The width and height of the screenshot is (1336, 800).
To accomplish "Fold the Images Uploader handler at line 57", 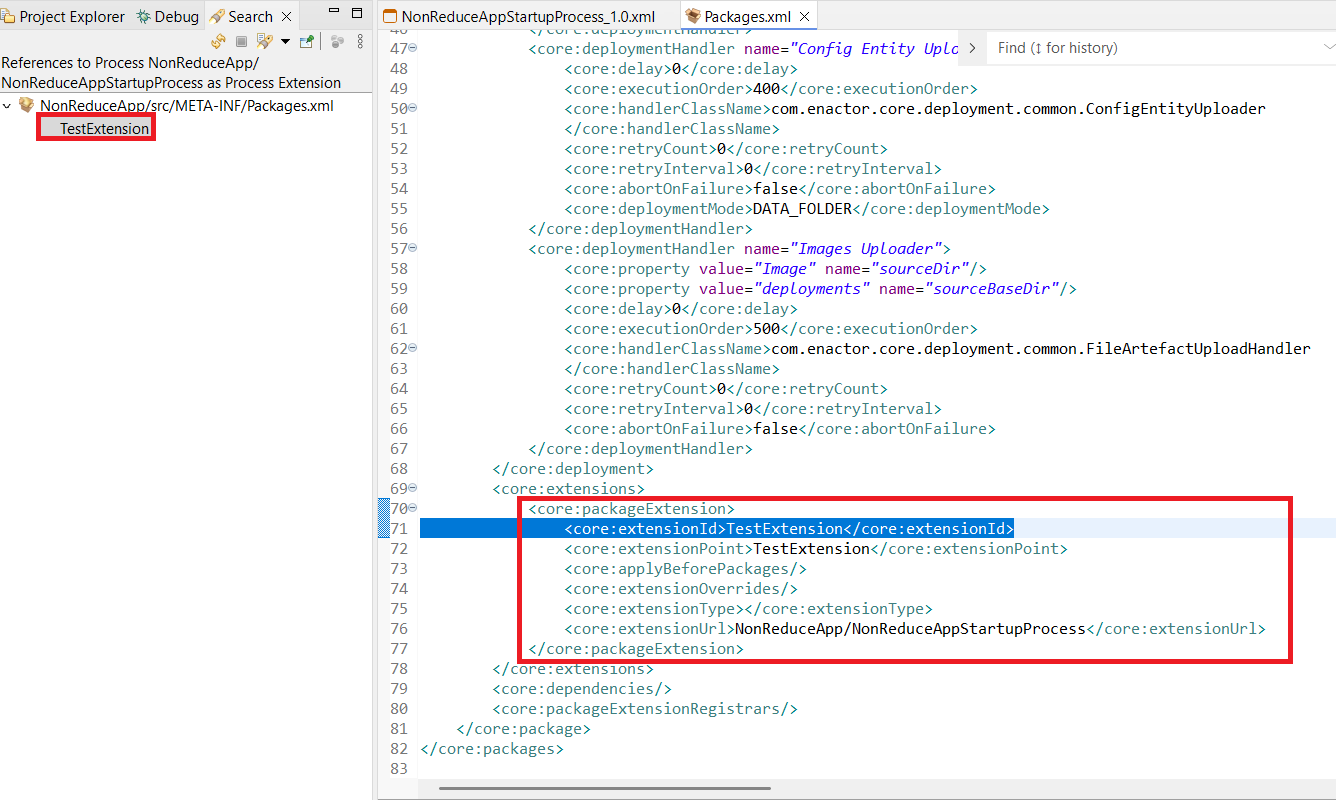I will [x=414, y=249].
